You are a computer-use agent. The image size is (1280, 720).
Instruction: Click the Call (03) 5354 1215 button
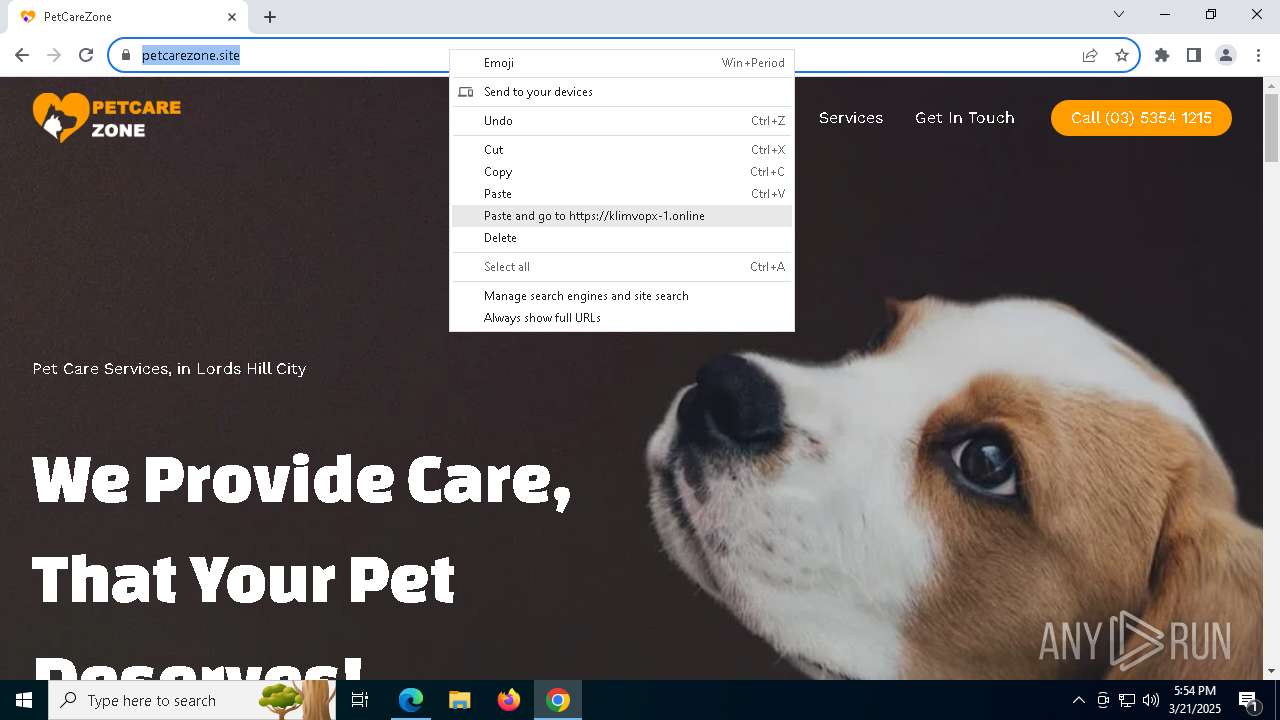(1141, 118)
